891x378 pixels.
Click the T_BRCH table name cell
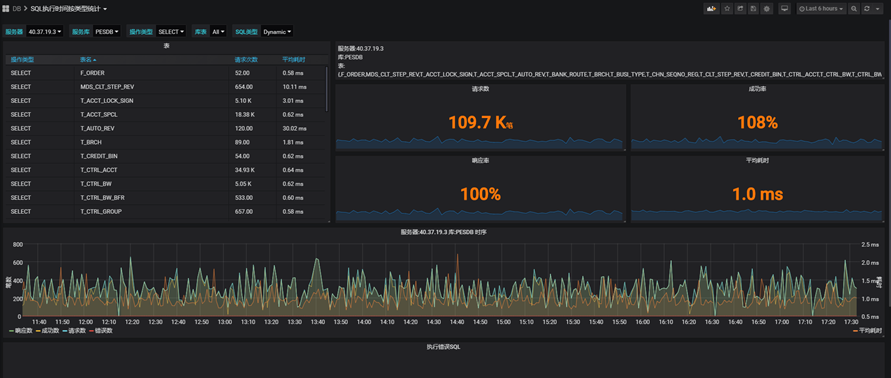pyautogui.click(x=91, y=142)
